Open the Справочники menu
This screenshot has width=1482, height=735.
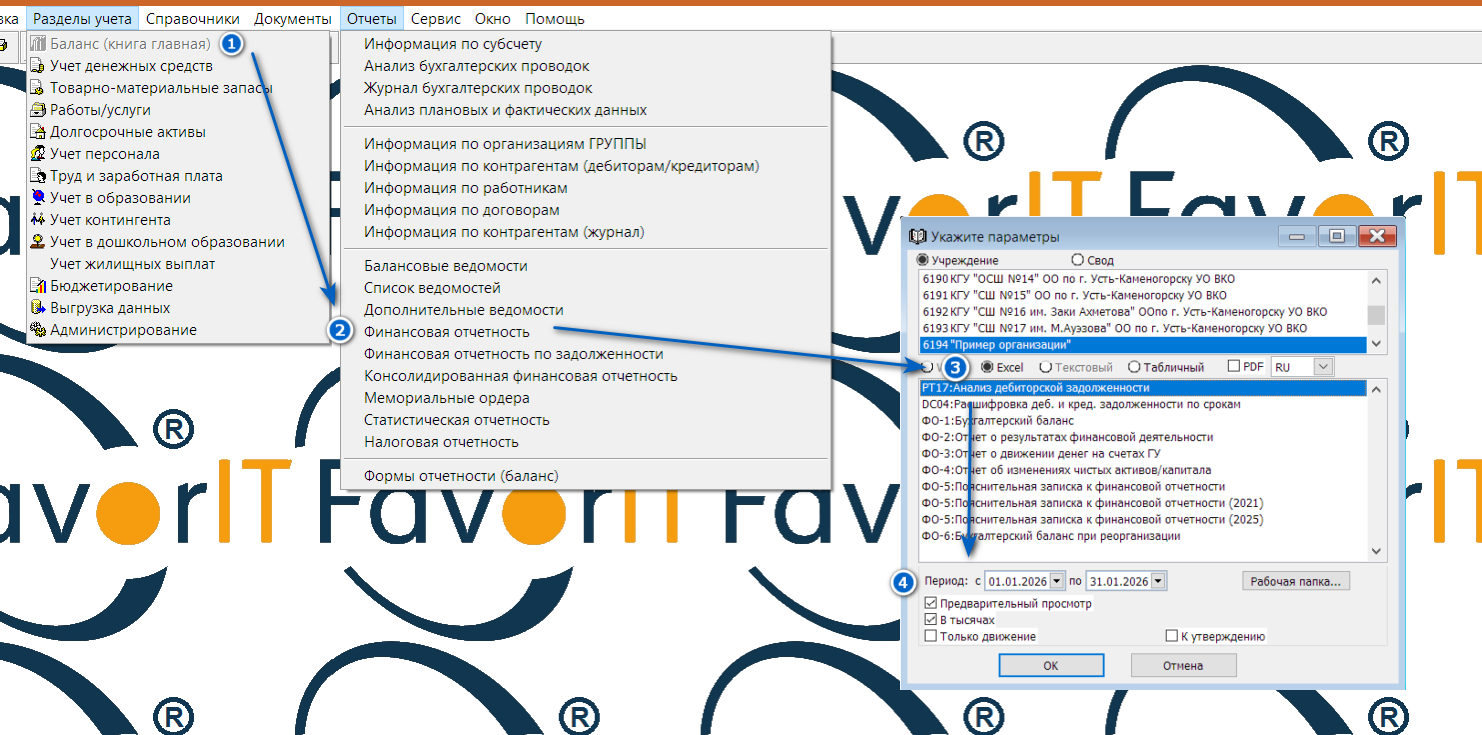pyautogui.click(x=192, y=19)
